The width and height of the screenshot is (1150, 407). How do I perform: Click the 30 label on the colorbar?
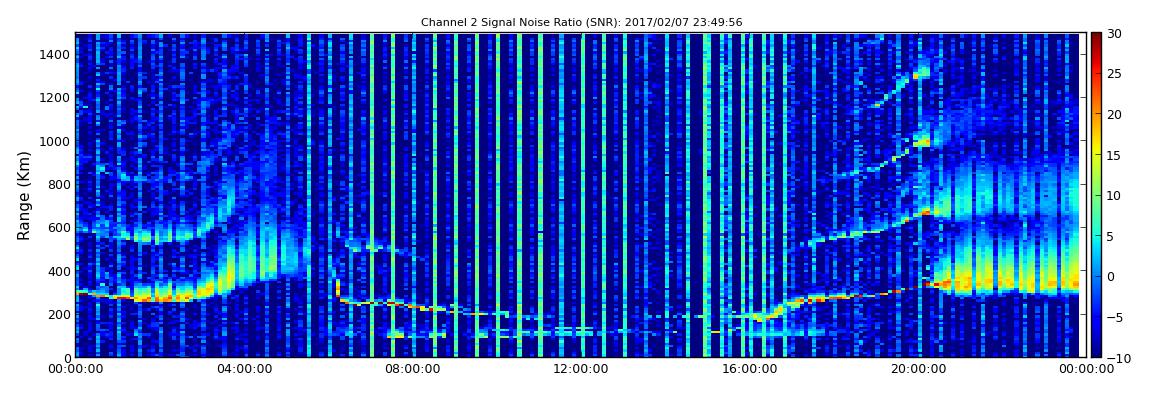pos(1115,34)
